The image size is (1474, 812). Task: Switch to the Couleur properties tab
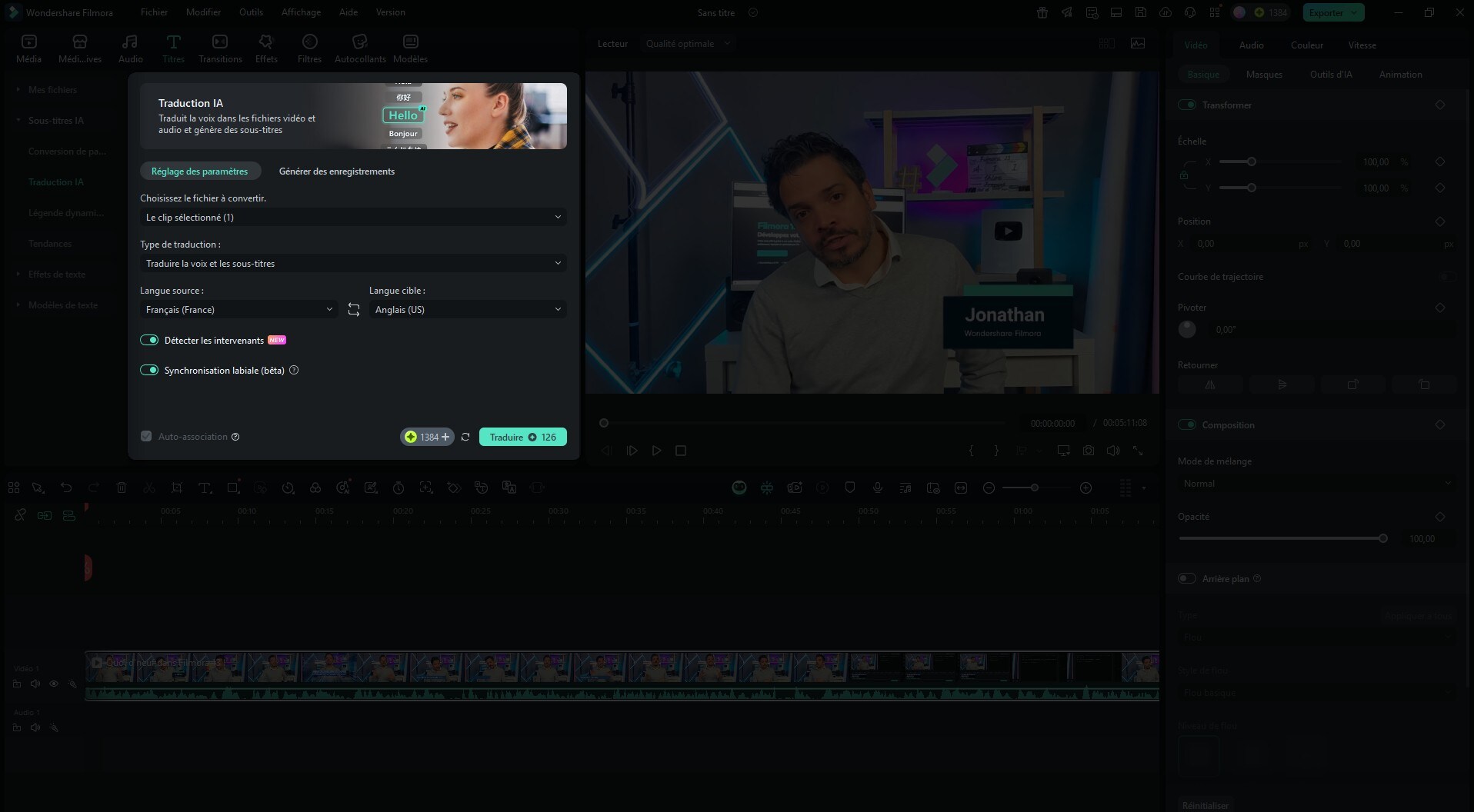[1307, 45]
